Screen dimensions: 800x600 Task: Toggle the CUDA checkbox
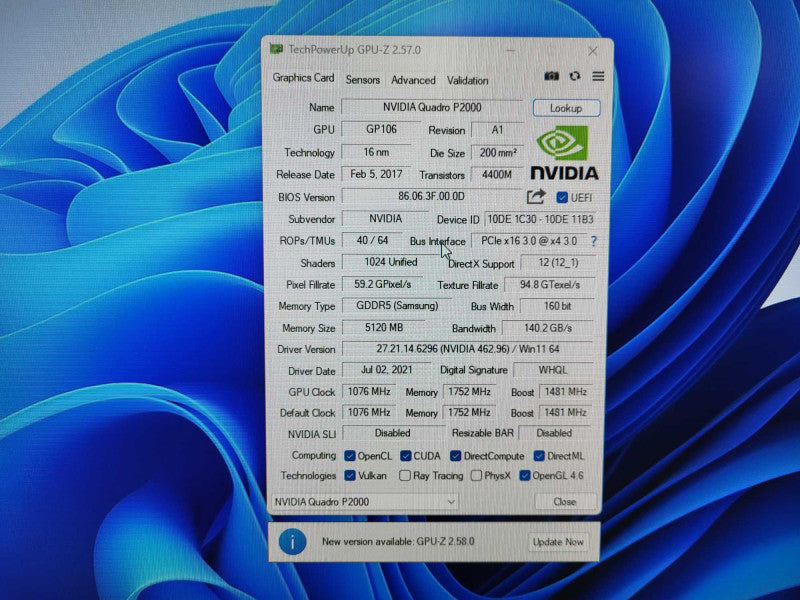coord(406,456)
